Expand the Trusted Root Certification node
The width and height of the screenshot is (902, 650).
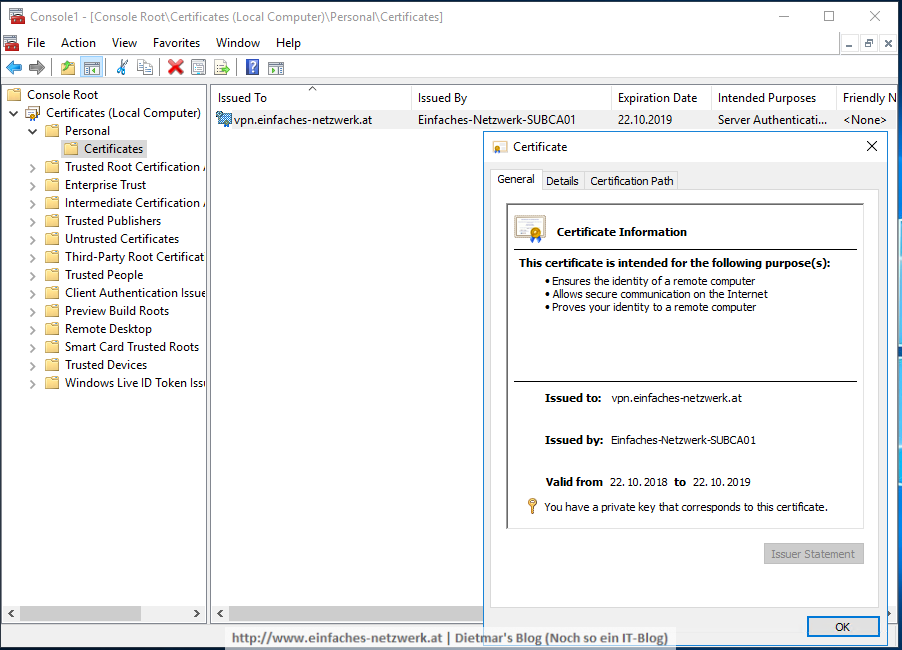pos(33,168)
